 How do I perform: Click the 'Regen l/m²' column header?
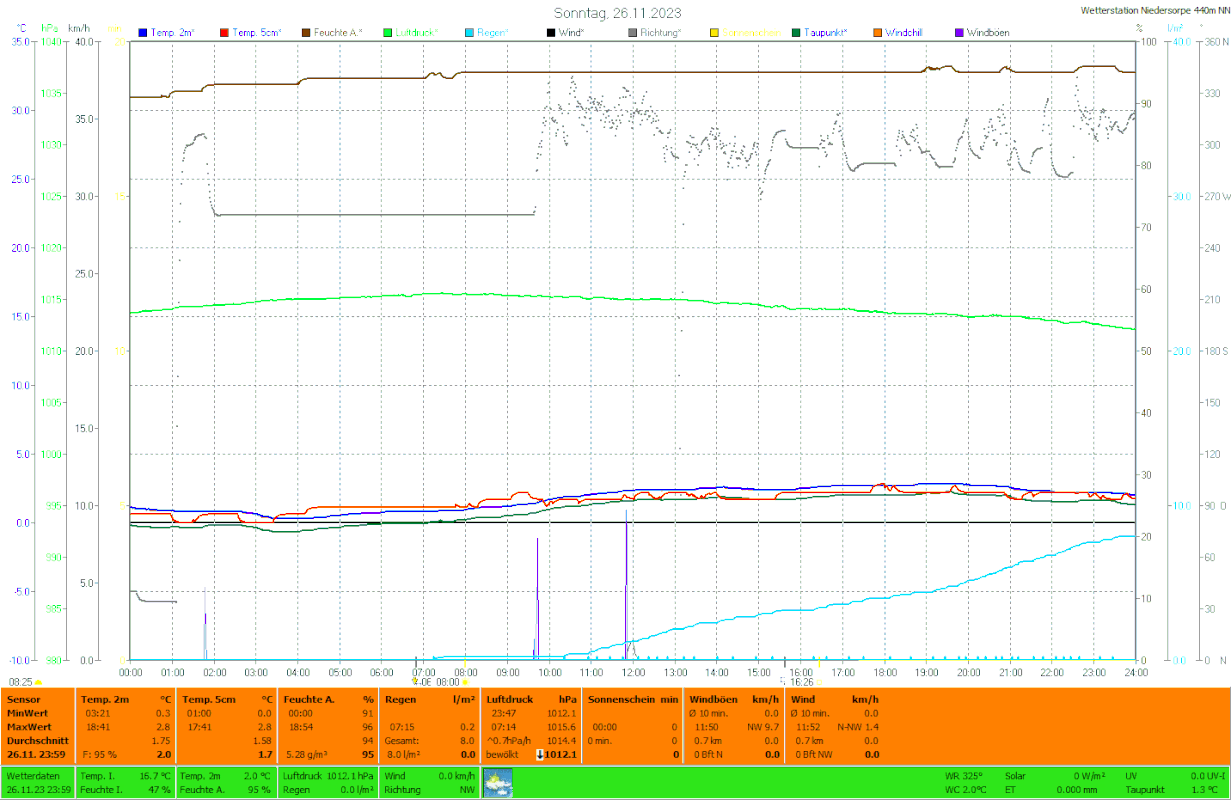[431, 700]
